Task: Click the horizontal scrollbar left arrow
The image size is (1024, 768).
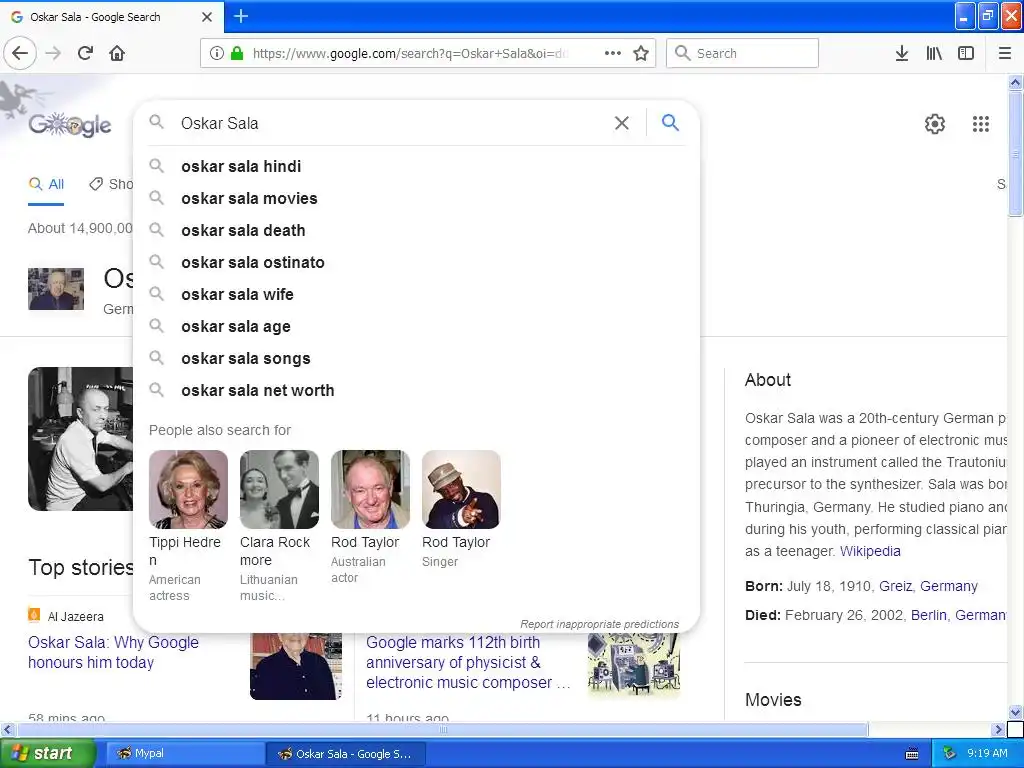Action: pyautogui.click(x=7, y=729)
